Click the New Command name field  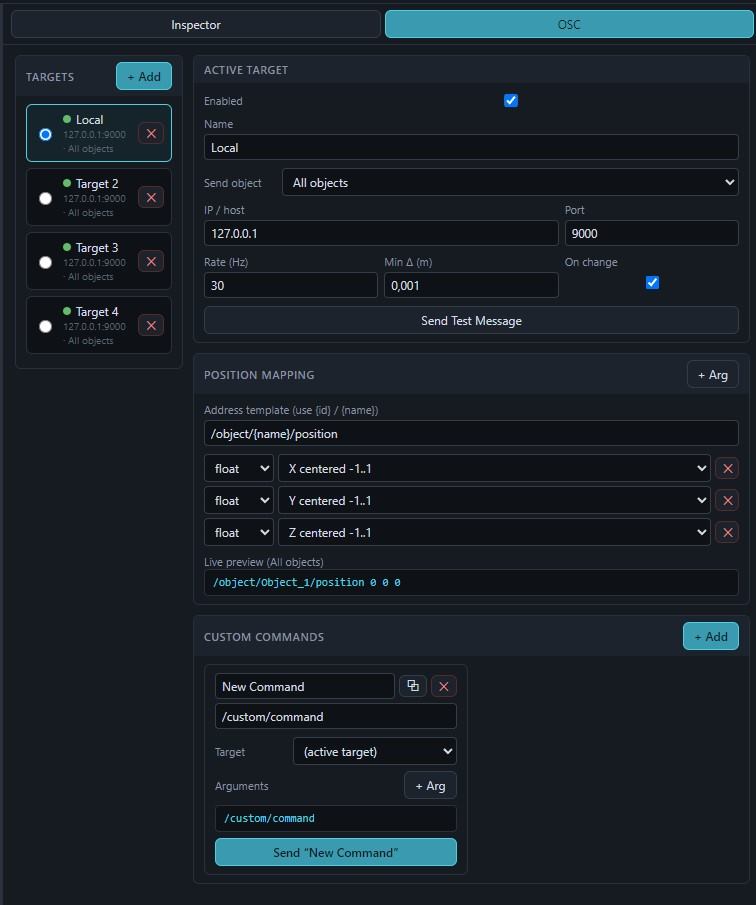[305, 686]
